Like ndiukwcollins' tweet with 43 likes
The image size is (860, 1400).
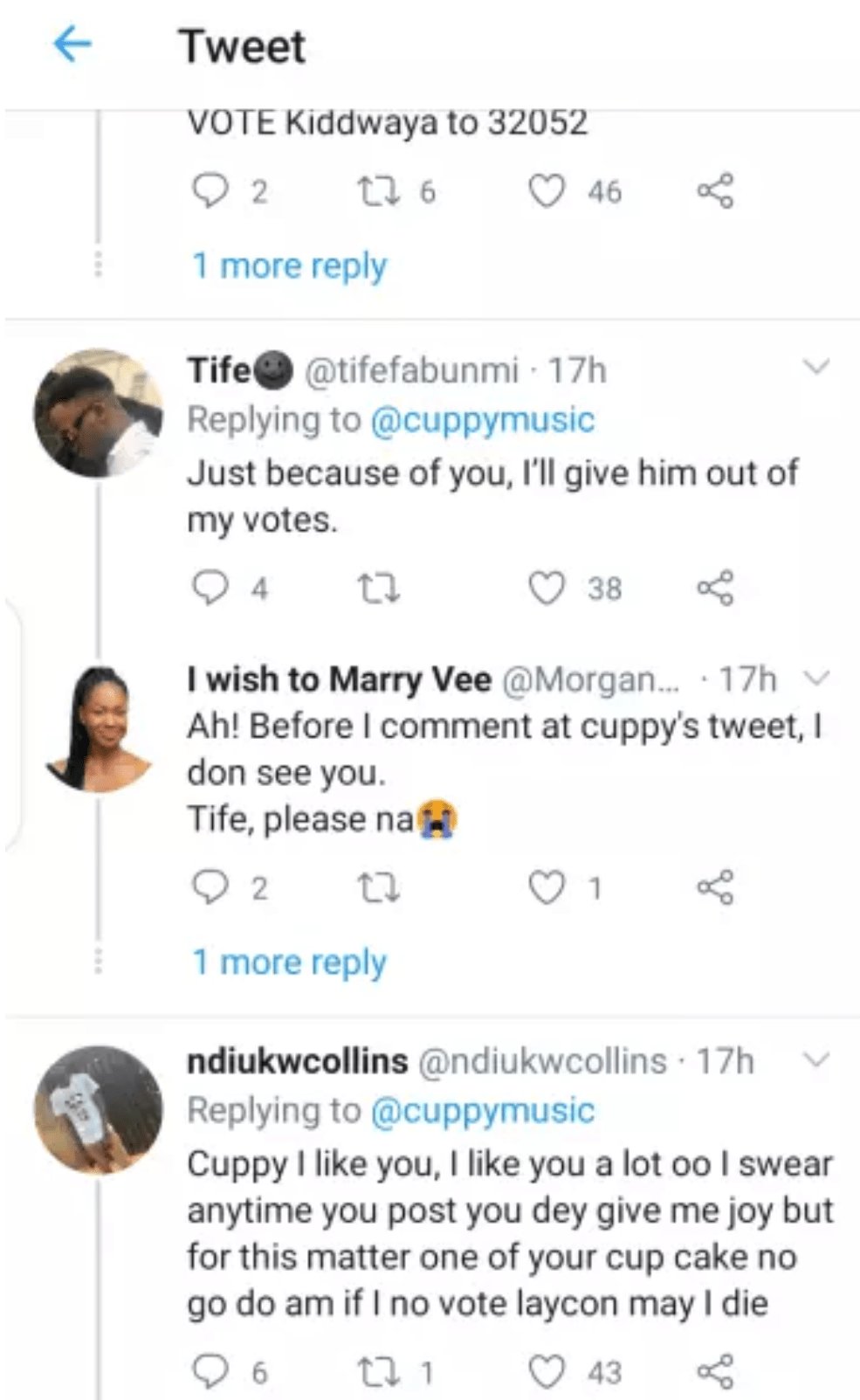547,1372
